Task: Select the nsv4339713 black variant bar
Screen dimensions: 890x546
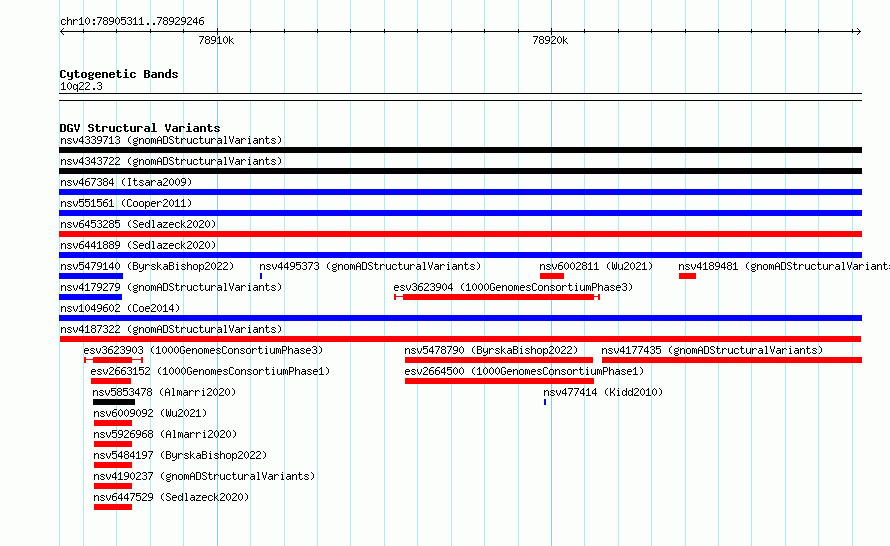Action: tap(460, 150)
